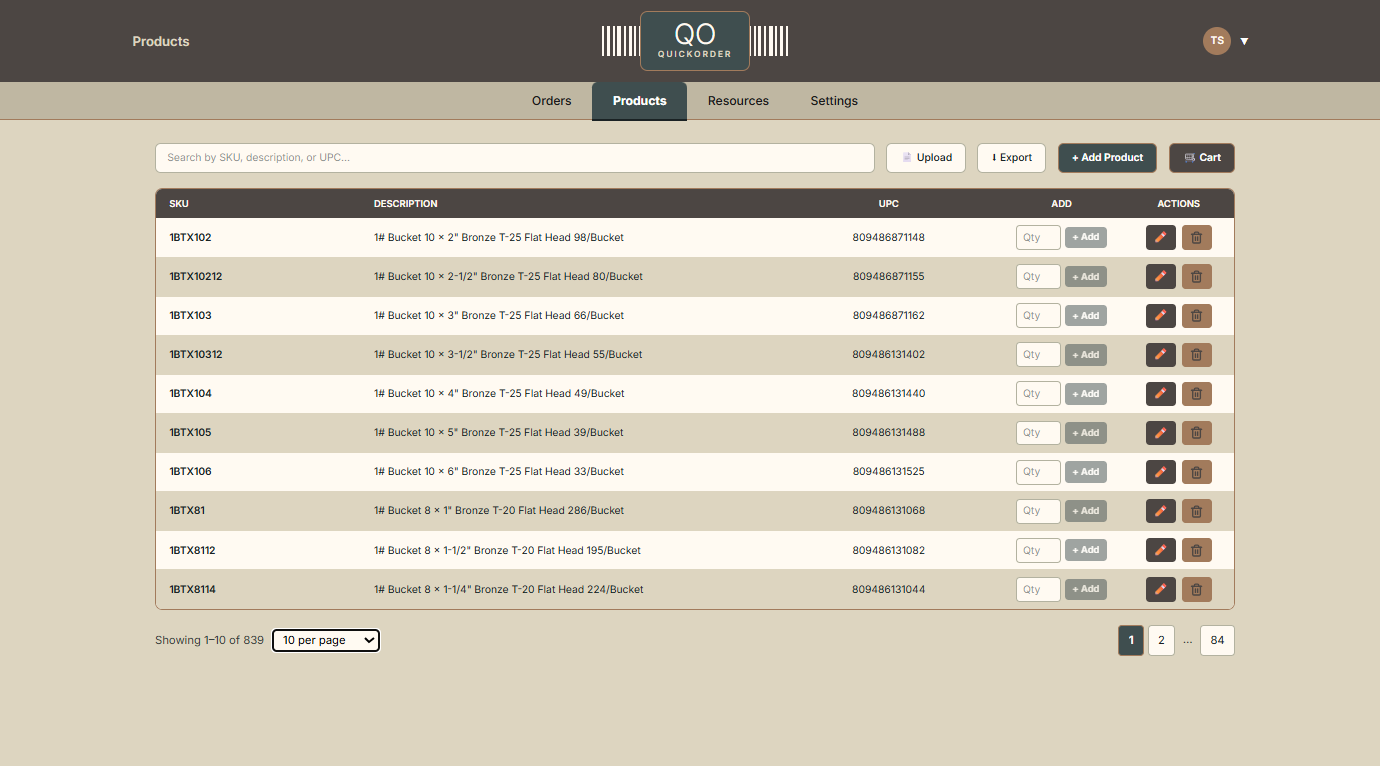This screenshot has width=1380, height=766.
Task: Go to the Settings tab
Action: (834, 101)
